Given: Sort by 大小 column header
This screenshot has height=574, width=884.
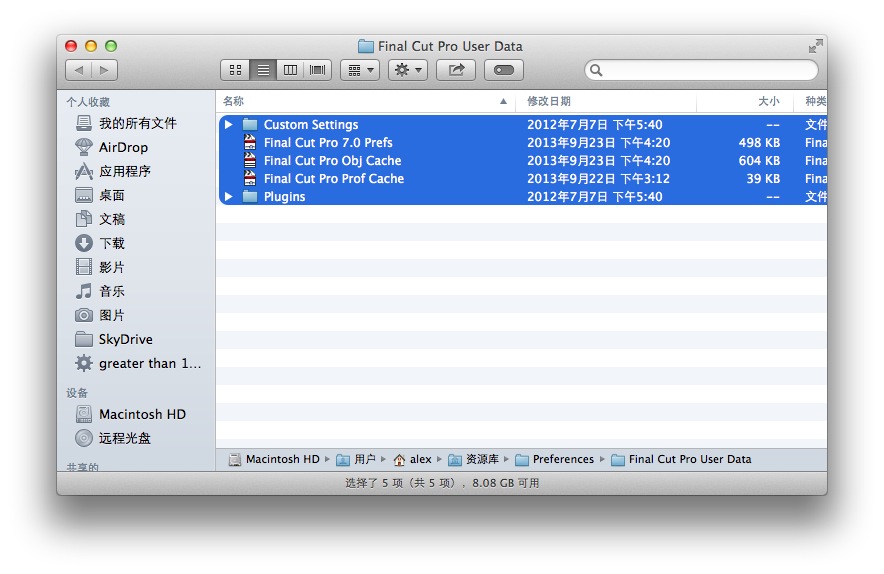Looking at the screenshot, I should [x=745, y=101].
